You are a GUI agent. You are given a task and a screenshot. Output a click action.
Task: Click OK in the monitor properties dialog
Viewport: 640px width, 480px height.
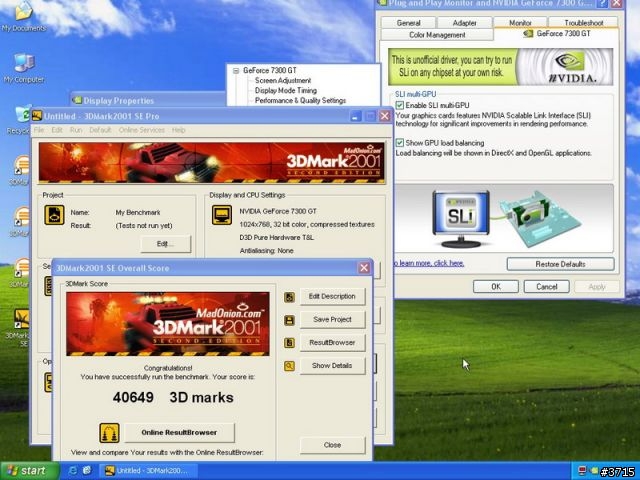tap(496, 287)
